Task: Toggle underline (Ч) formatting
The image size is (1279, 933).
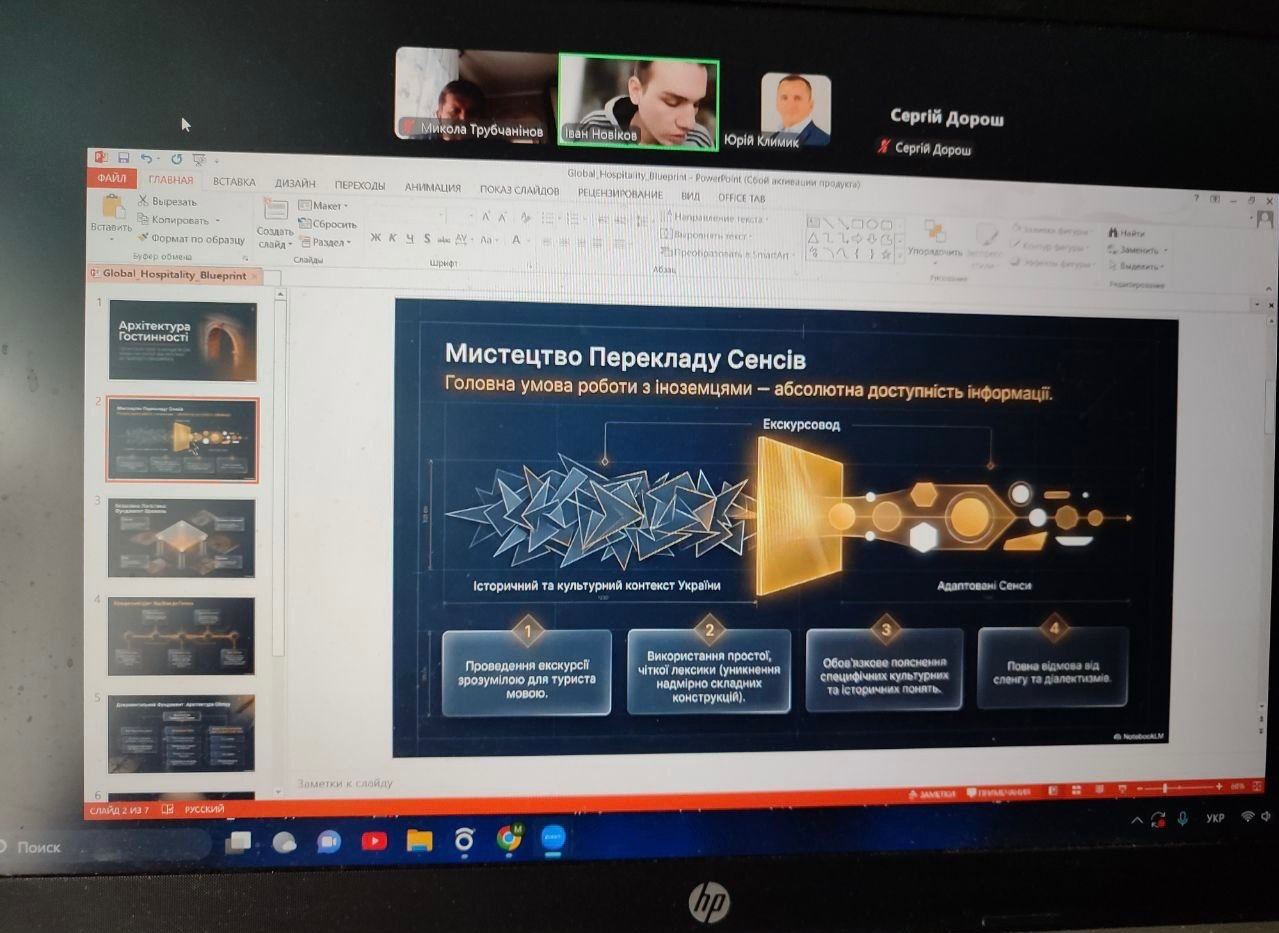Action: click(x=409, y=238)
